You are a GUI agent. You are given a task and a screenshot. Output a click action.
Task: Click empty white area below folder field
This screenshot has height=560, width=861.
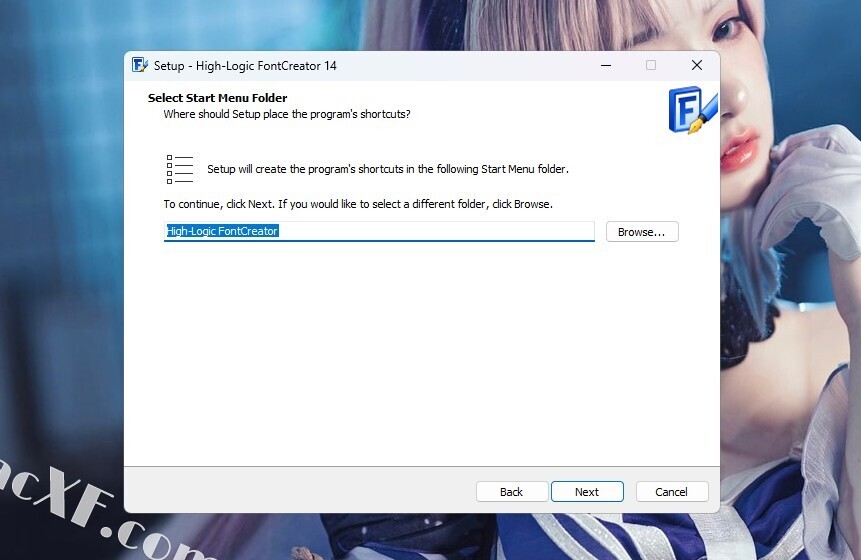coord(420,350)
